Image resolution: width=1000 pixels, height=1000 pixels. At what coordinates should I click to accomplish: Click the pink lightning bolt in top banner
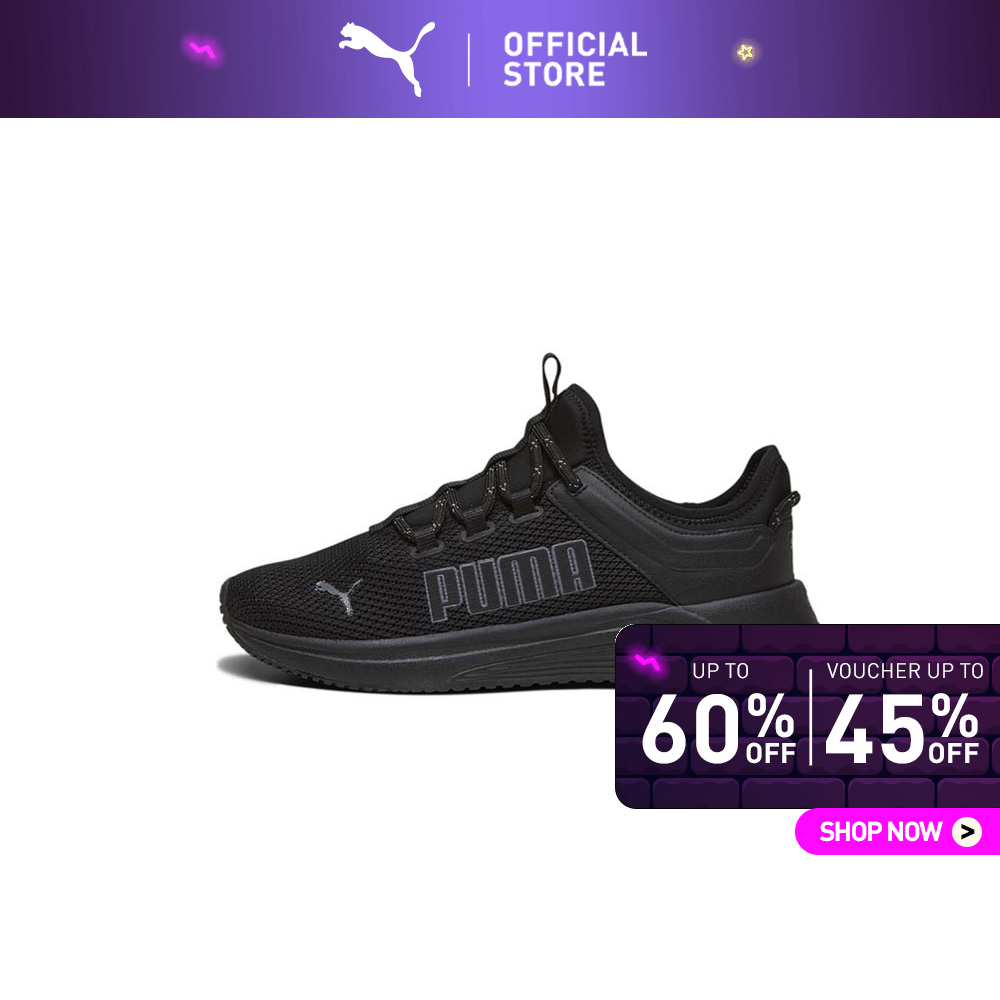[x=203, y=50]
